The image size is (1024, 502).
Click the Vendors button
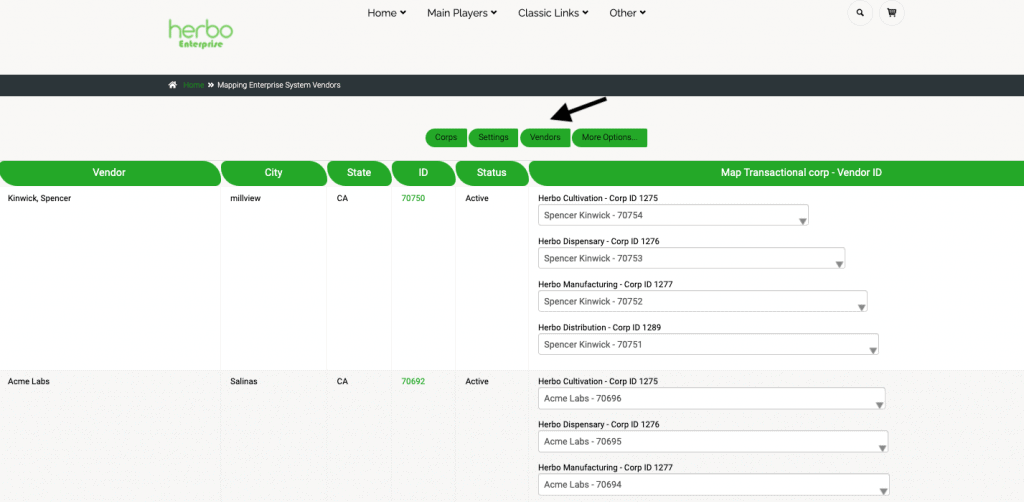coord(545,138)
